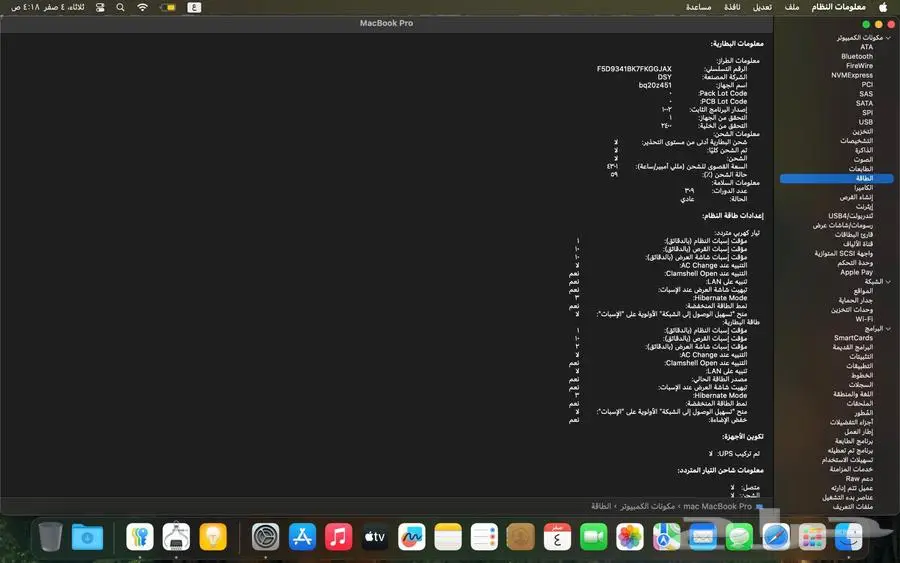900x563 pixels.
Task: Open Reminders in the Dock
Action: 484,537
